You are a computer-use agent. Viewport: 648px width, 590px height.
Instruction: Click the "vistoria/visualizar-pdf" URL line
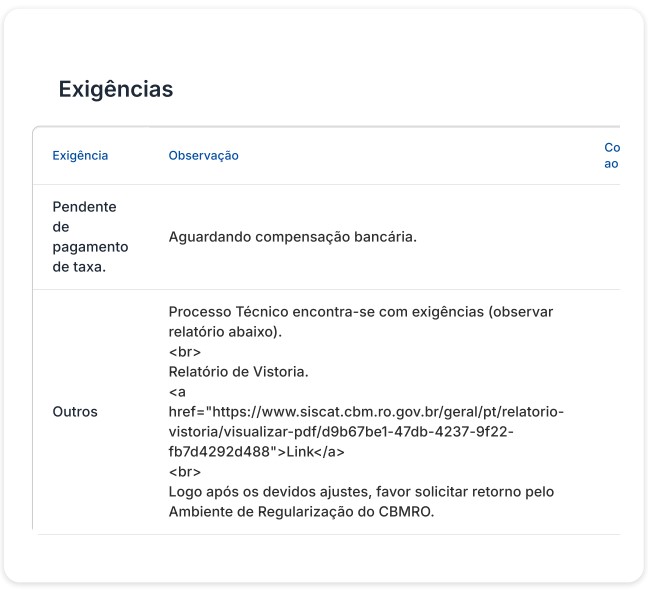340,432
